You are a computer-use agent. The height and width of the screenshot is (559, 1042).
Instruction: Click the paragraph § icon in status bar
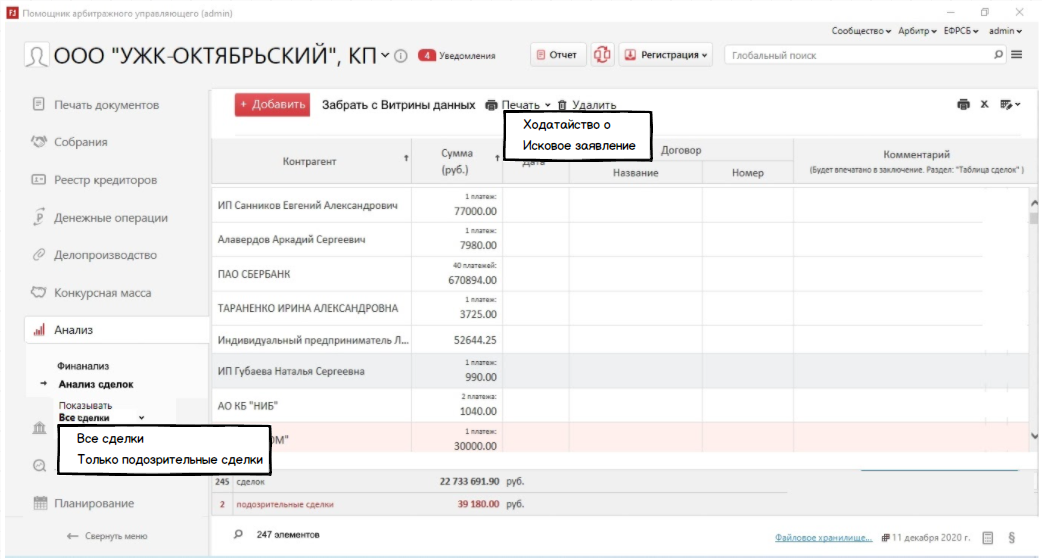[x=1012, y=537]
